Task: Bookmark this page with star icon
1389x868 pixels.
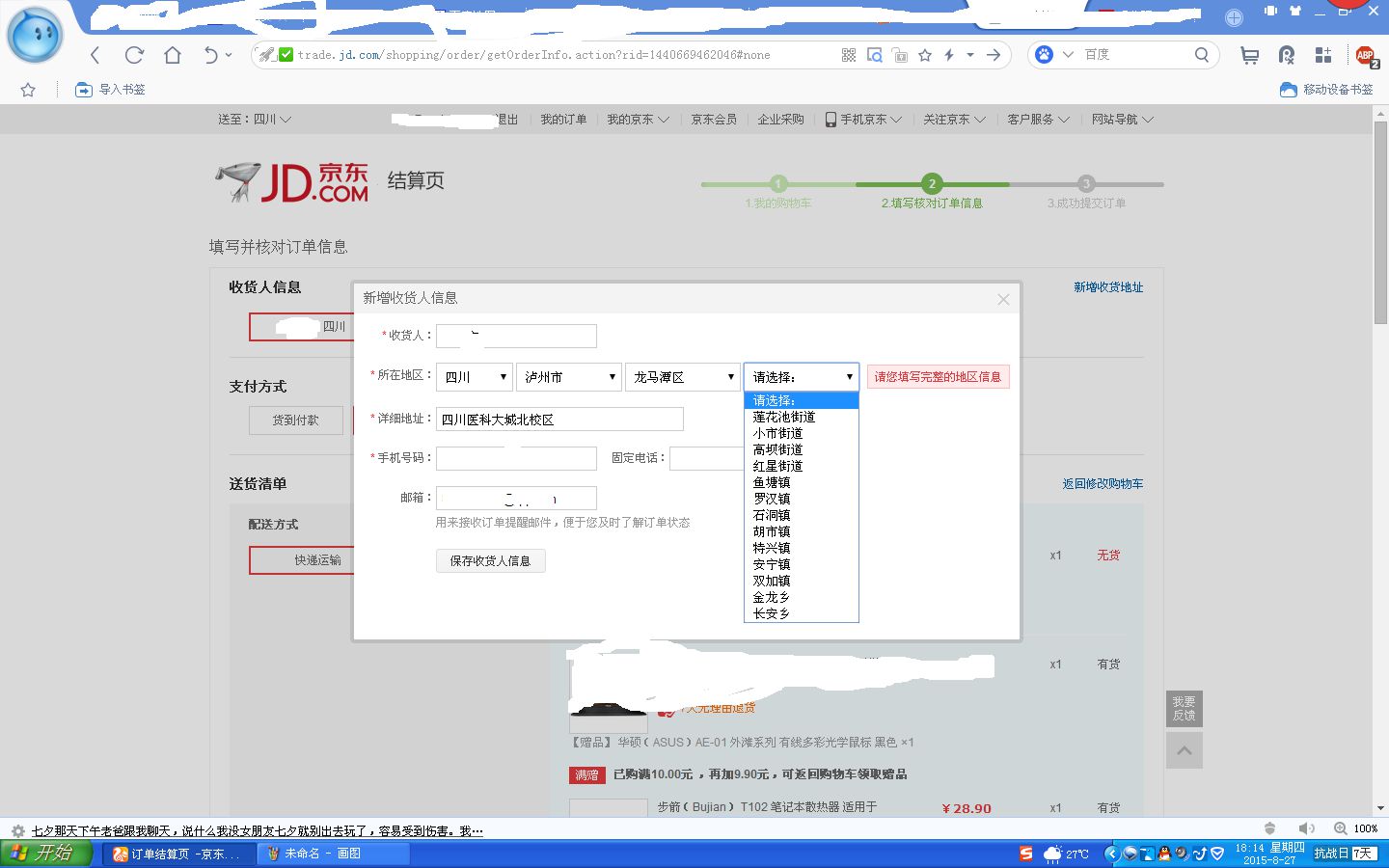Action: (x=925, y=55)
